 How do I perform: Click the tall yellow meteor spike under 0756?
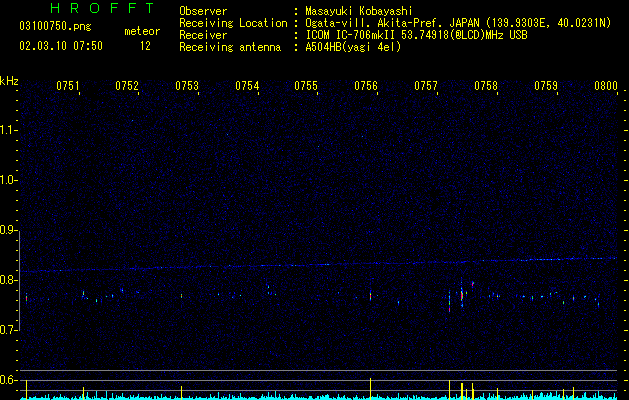[370, 388]
